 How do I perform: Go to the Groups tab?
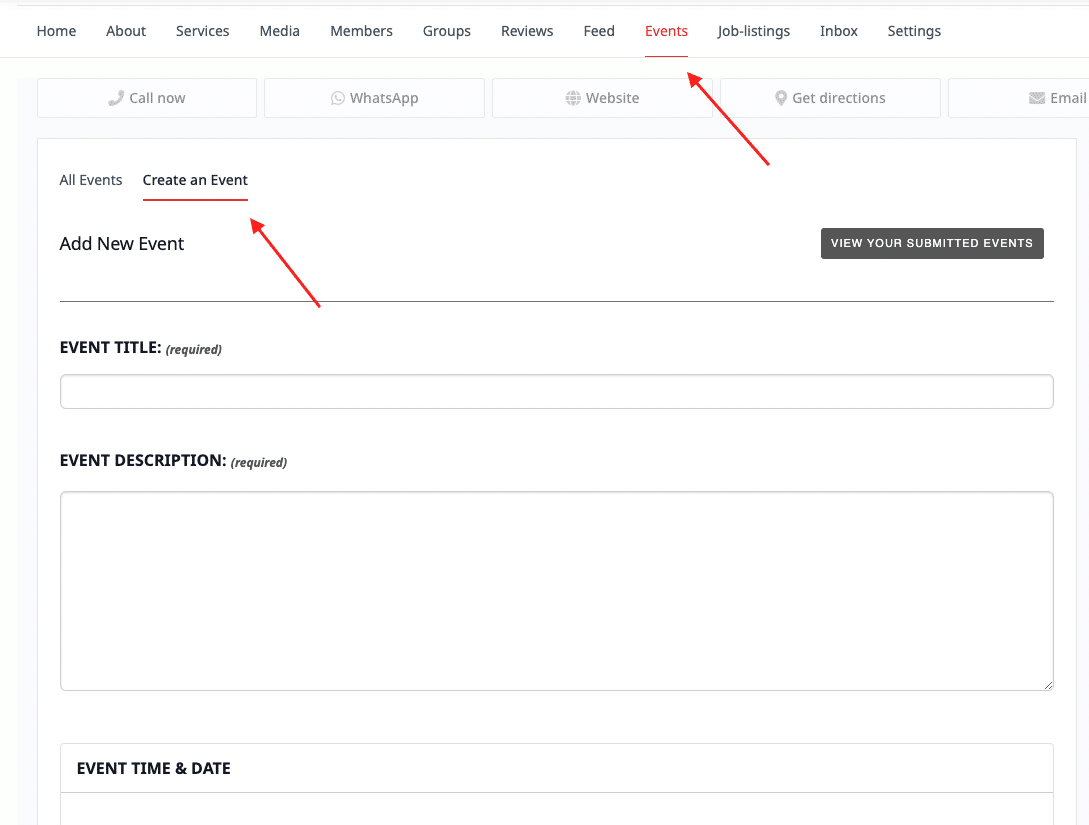click(447, 31)
